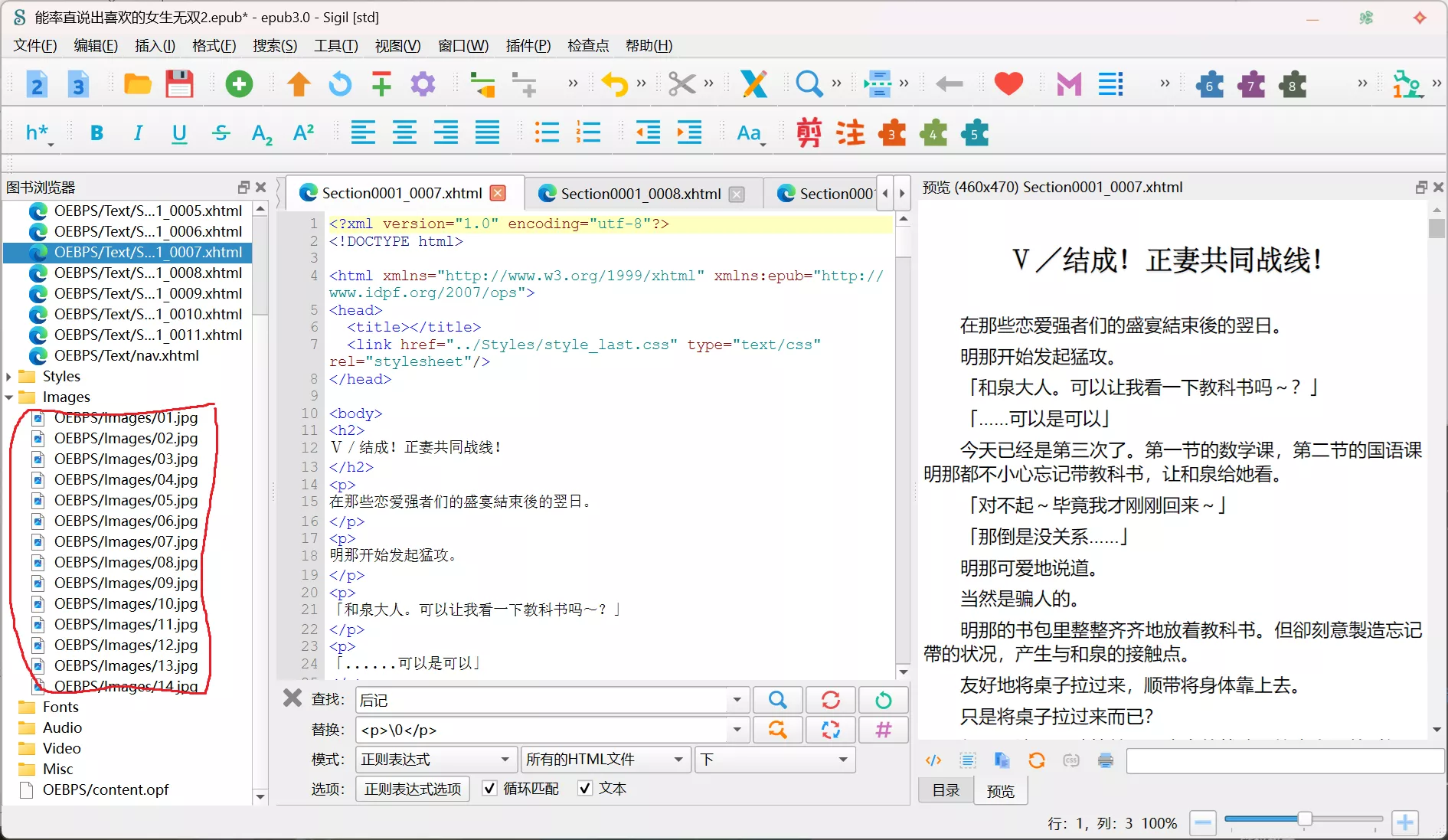Click the Save floppy disk icon
This screenshot has width=1448, height=840.
tap(179, 84)
